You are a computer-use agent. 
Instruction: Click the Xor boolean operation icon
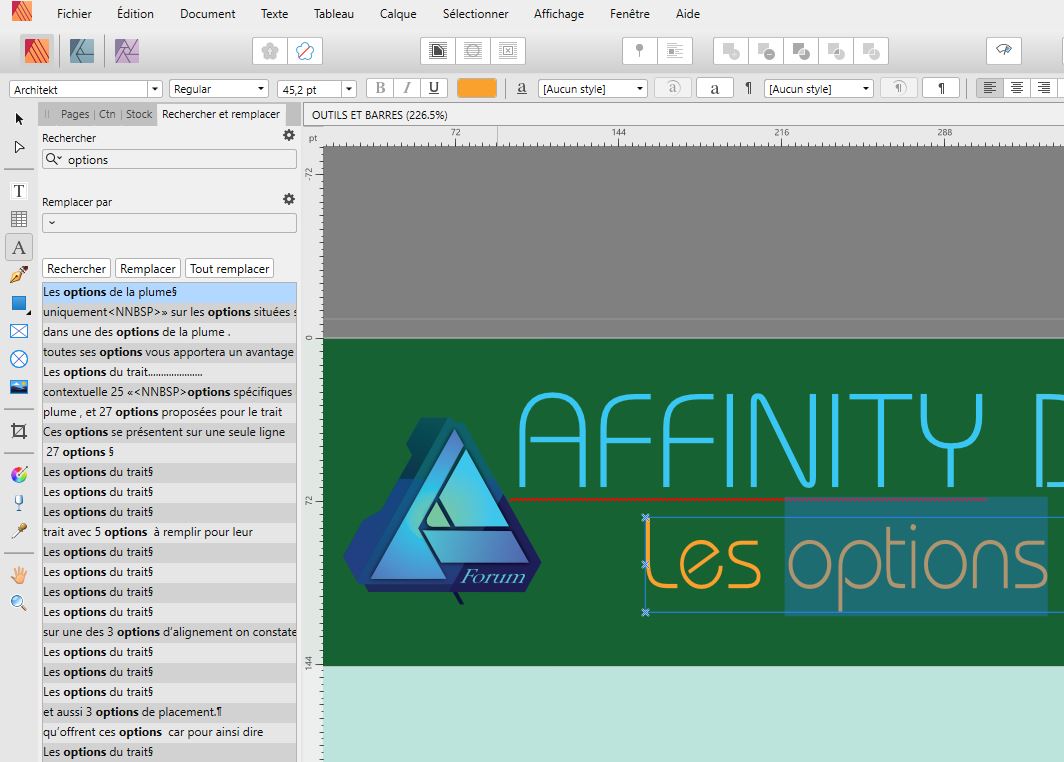click(x=836, y=51)
